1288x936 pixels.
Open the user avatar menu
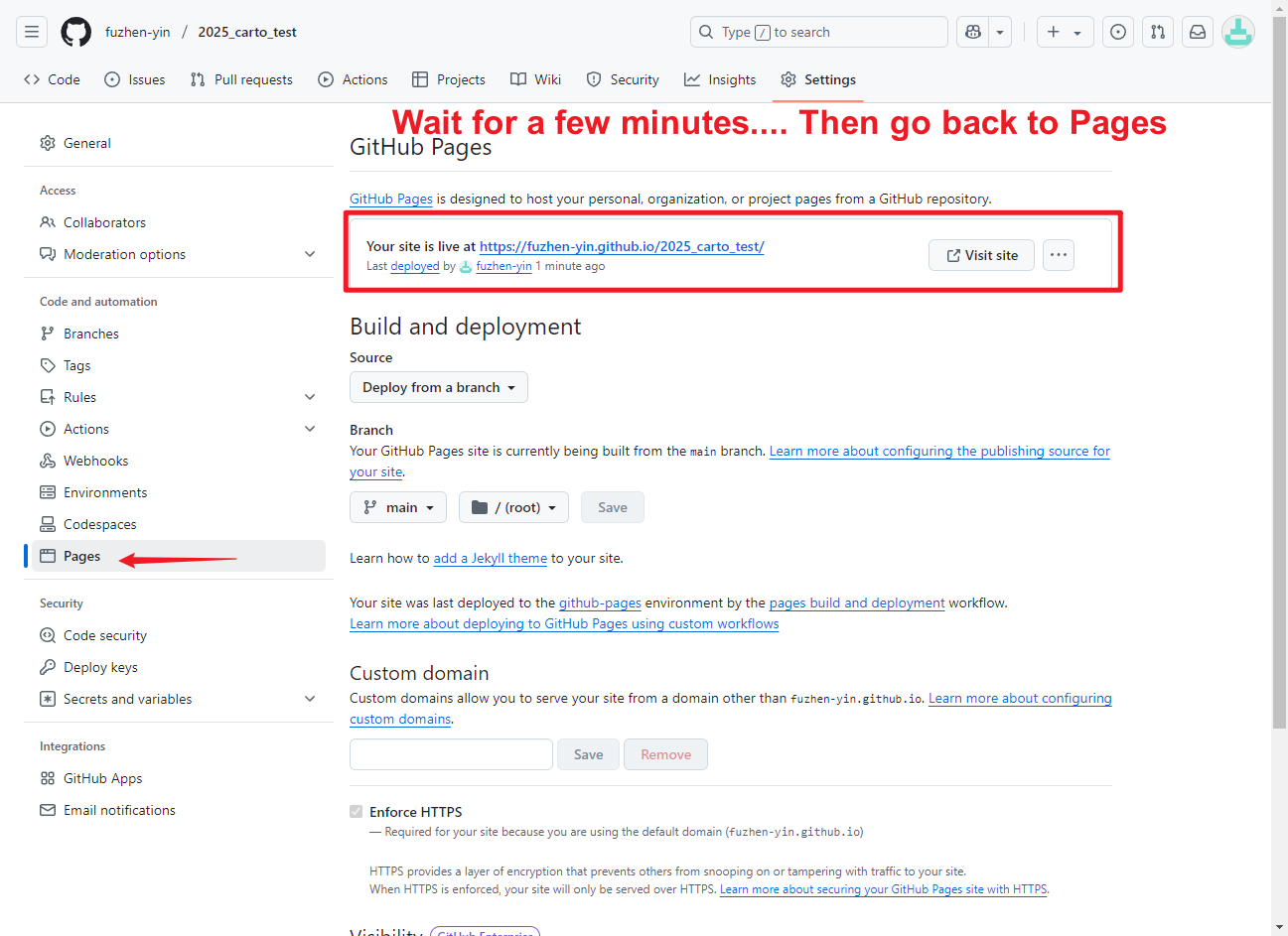click(x=1237, y=32)
